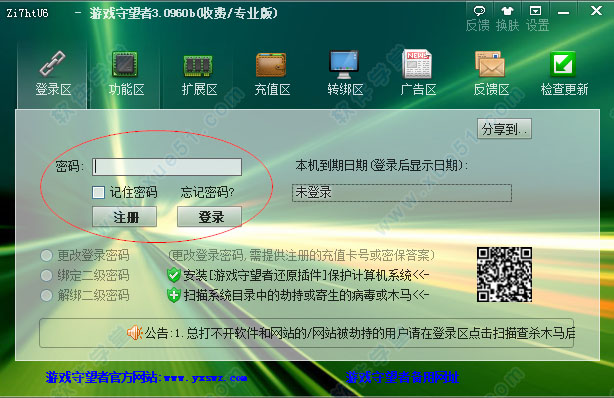Open the 充值区 wallet icon
This screenshot has width=614, height=398.
click(x=271, y=65)
